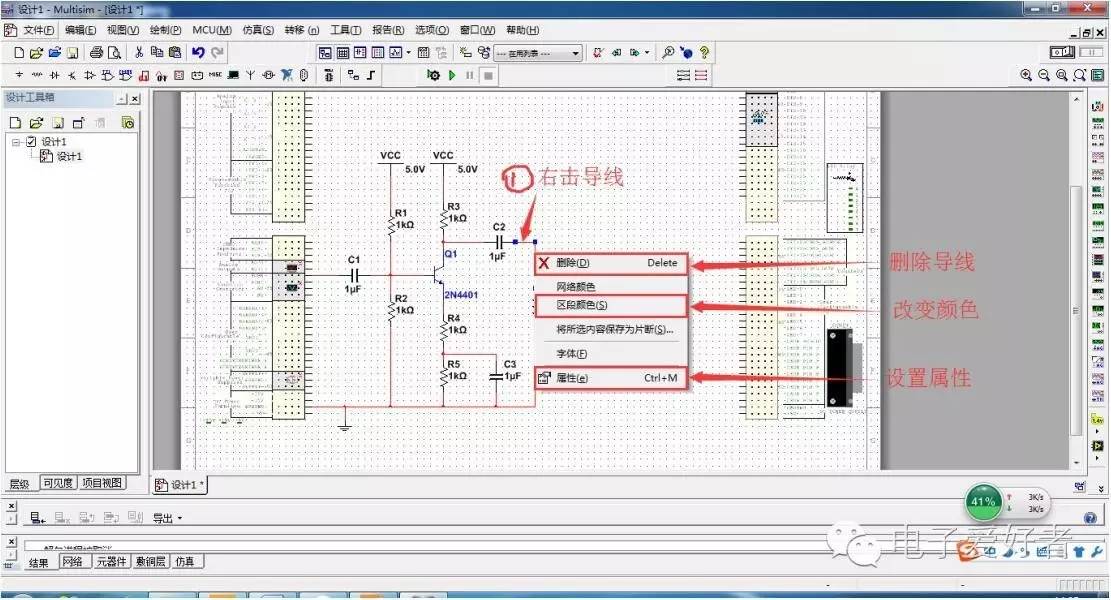1111x600 pixels.
Task: Click Zoom to fit page icon
Action: click(x=1079, y=75)
